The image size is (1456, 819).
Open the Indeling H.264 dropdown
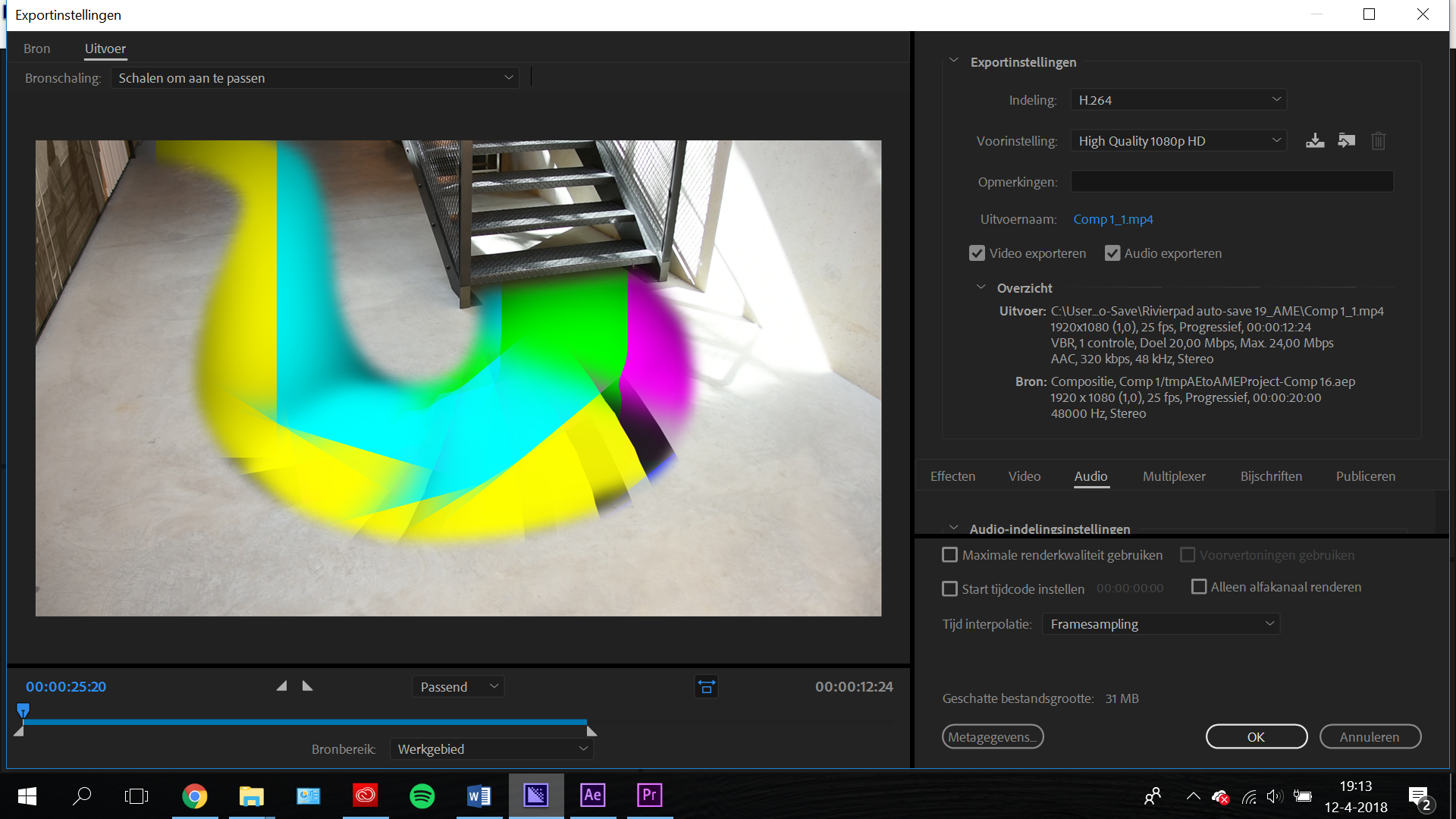(x=1178, y=99)
